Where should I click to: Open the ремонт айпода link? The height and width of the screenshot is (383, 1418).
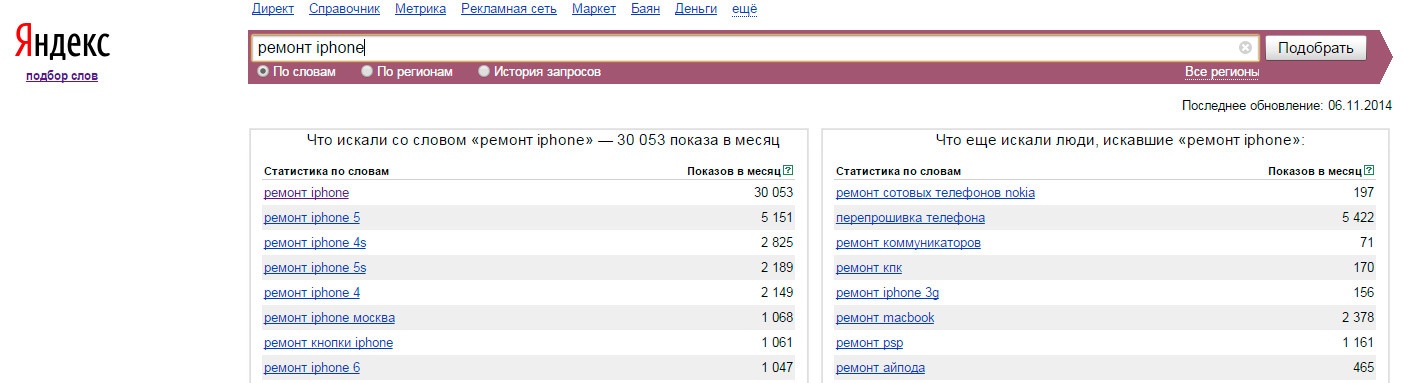880,368
